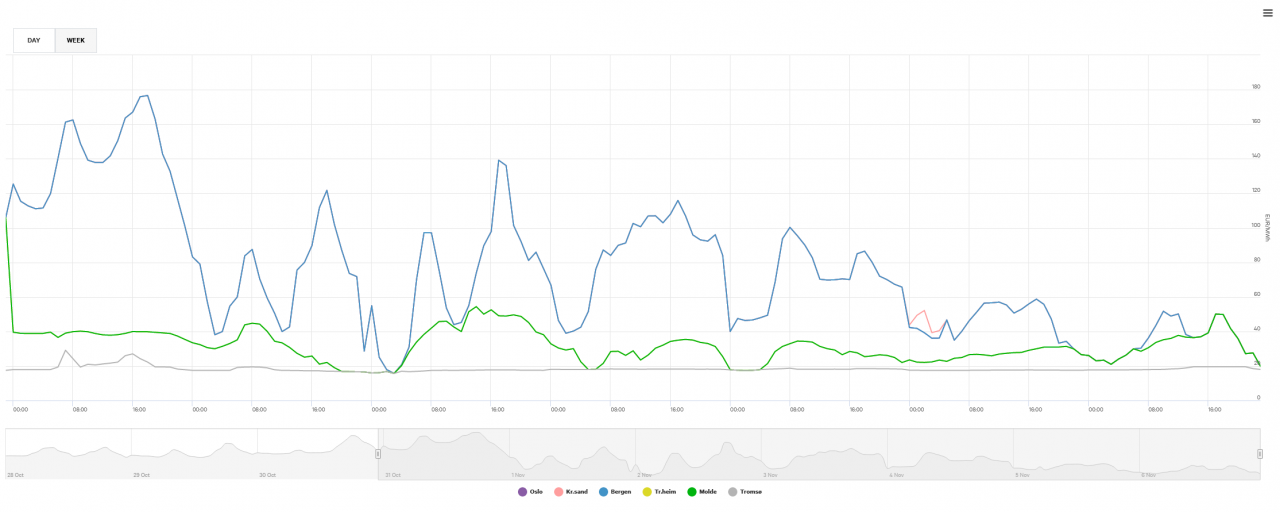Switch to the DAY view
Viewport: 1280px width, 512px height.
(34, 41)
